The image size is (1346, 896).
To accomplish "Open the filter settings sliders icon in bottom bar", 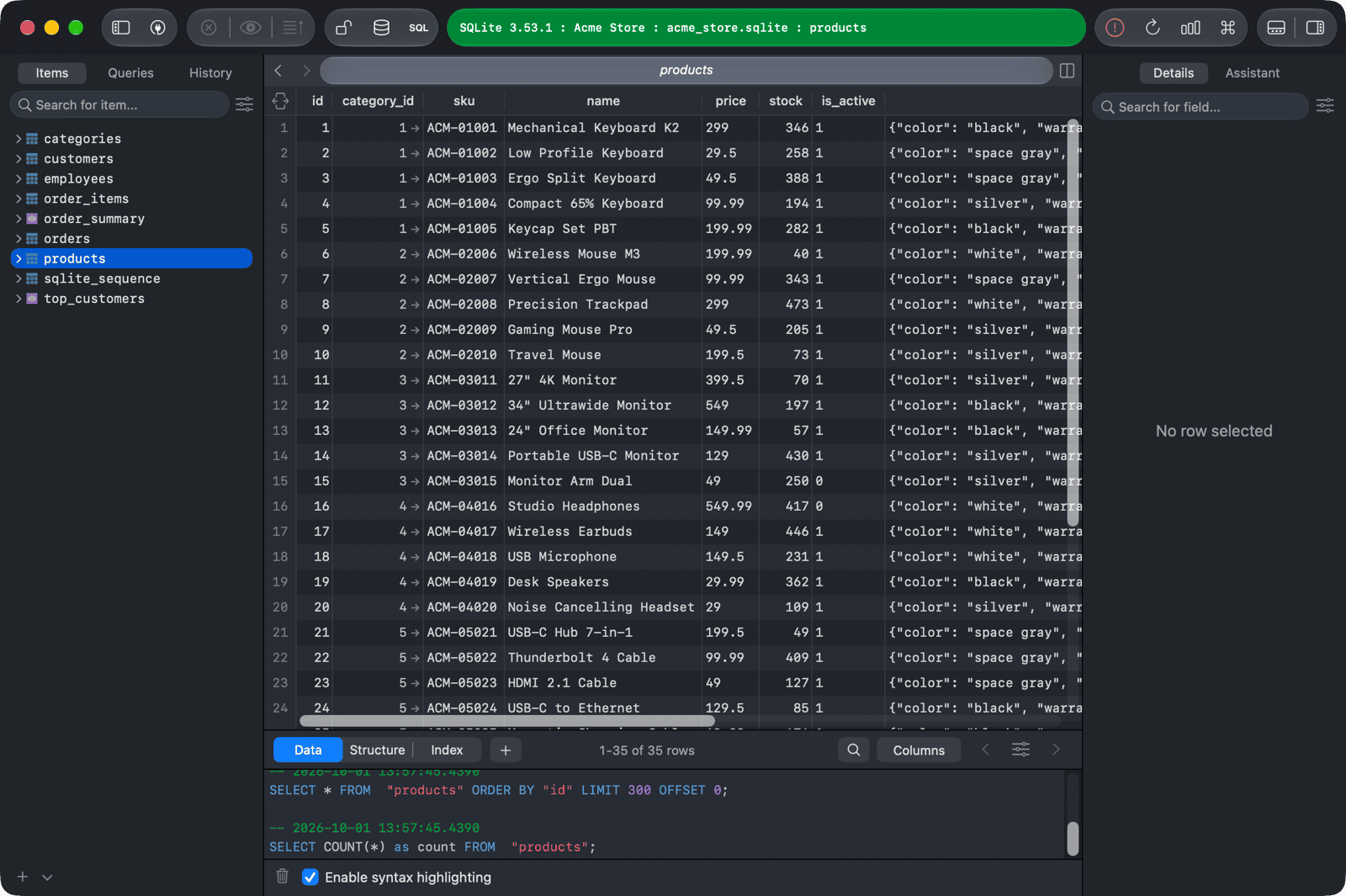I will [1020, 750].
